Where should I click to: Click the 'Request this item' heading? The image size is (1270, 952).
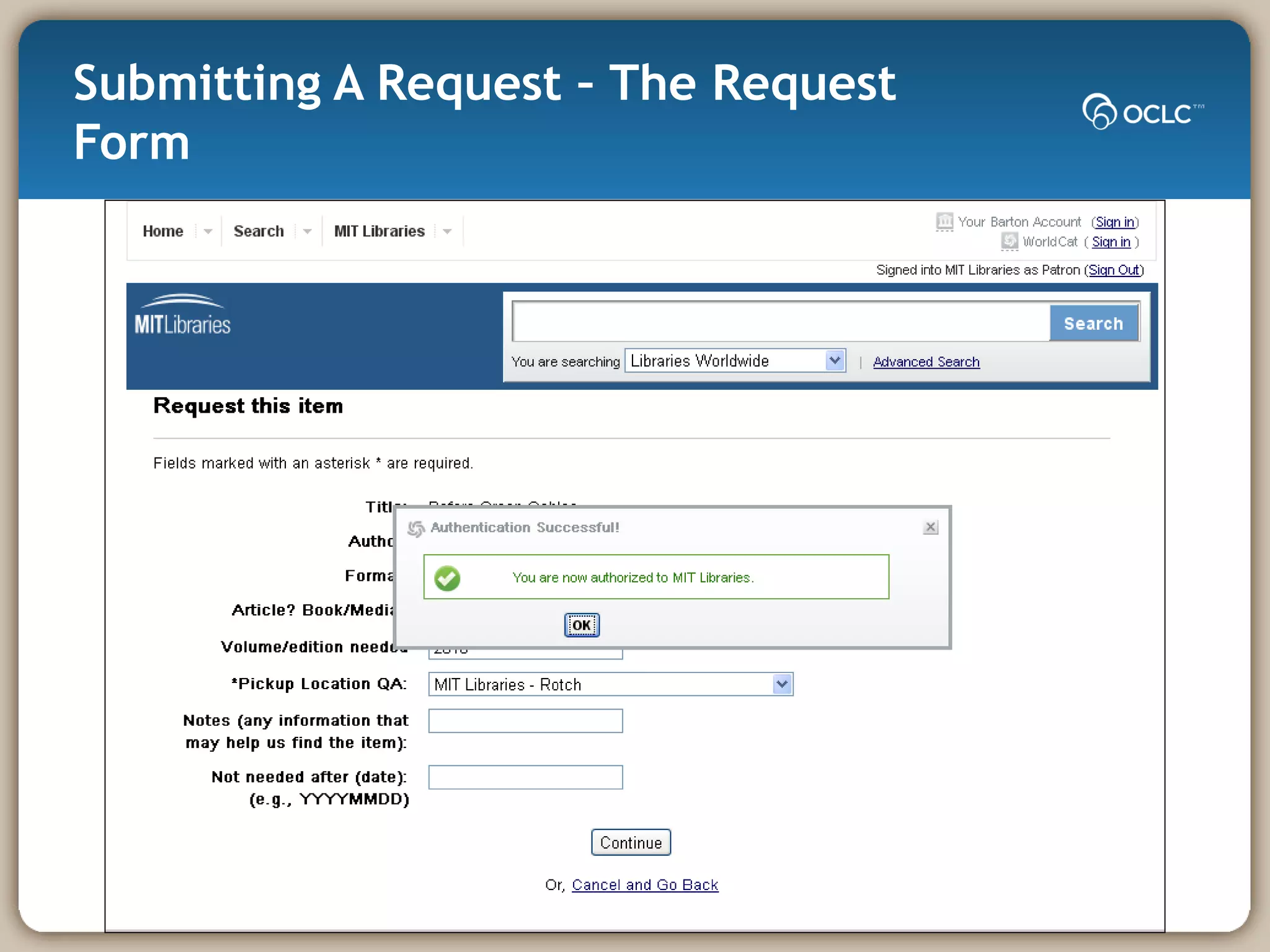point(248,406)
